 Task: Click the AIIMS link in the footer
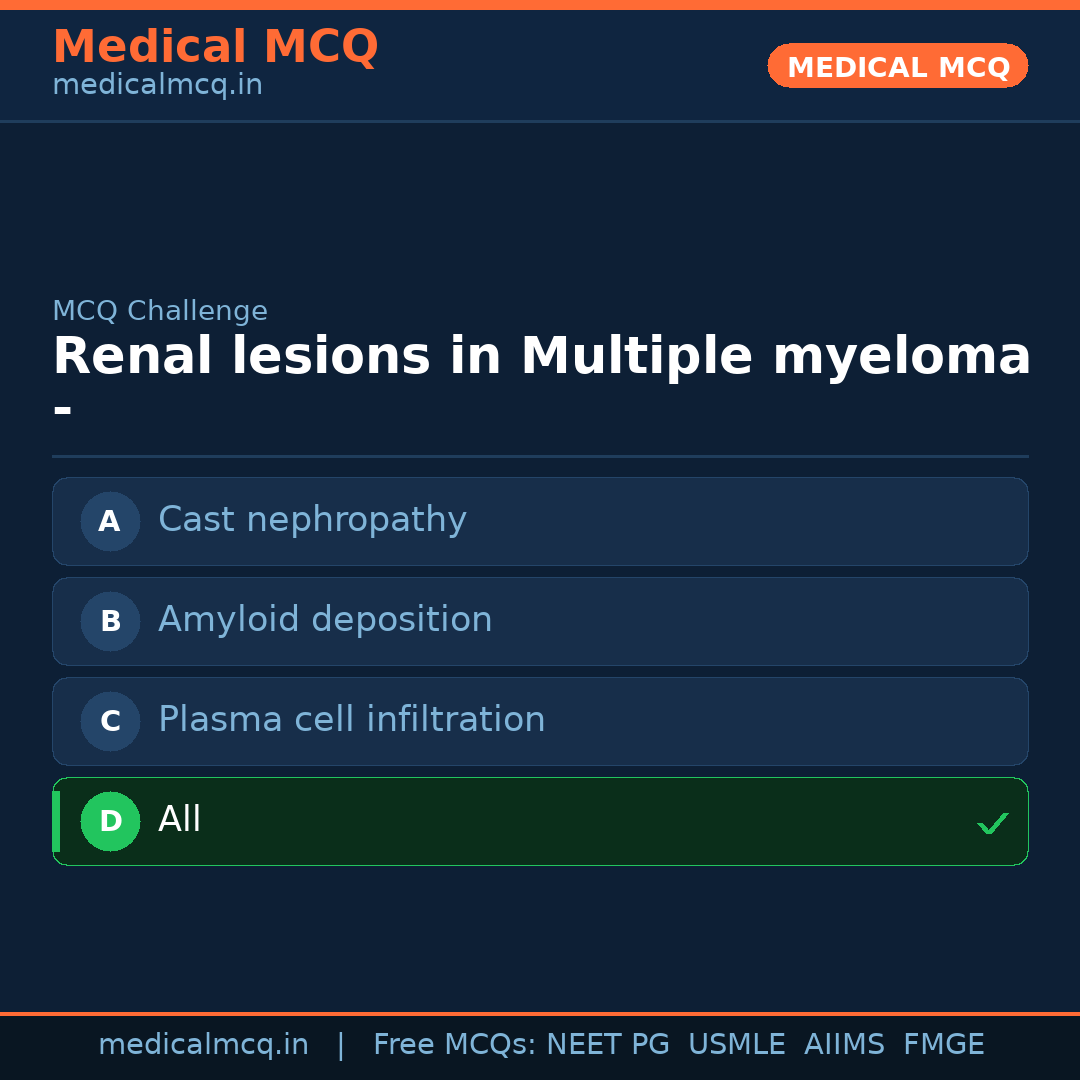tap(845, 1043)
